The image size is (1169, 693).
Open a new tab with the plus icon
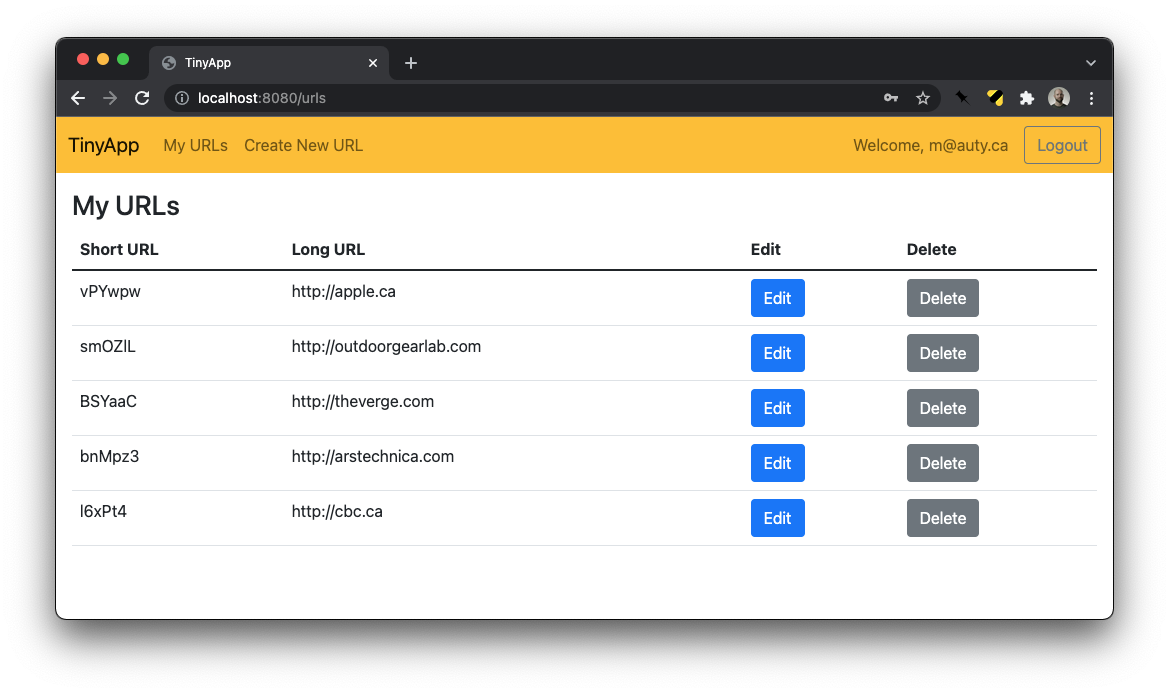tap(411, 63)
